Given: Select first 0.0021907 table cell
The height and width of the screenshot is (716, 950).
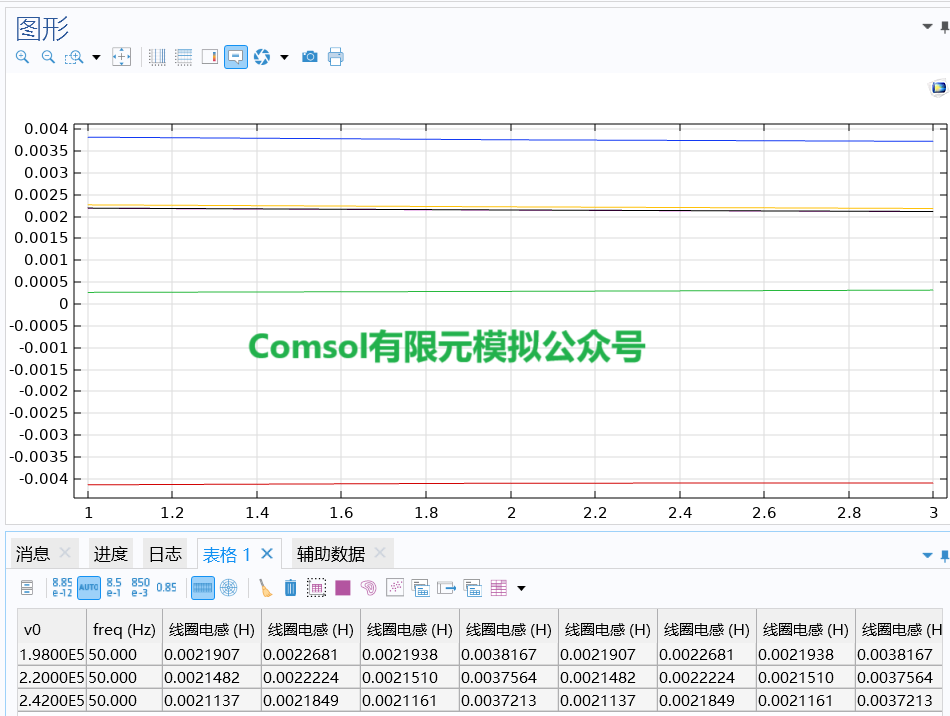Looking at the screenshot, I should click(211, 655).
